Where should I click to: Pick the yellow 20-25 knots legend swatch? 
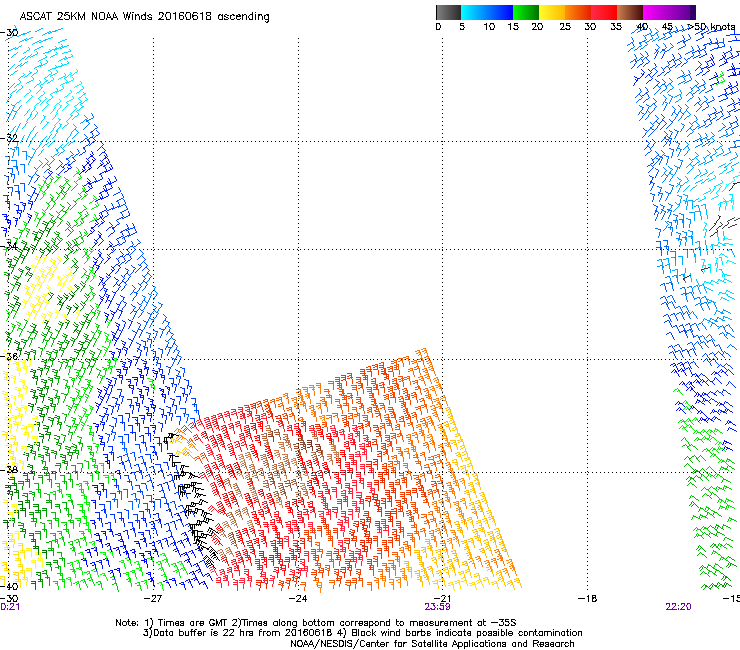[x=552, y=12]
